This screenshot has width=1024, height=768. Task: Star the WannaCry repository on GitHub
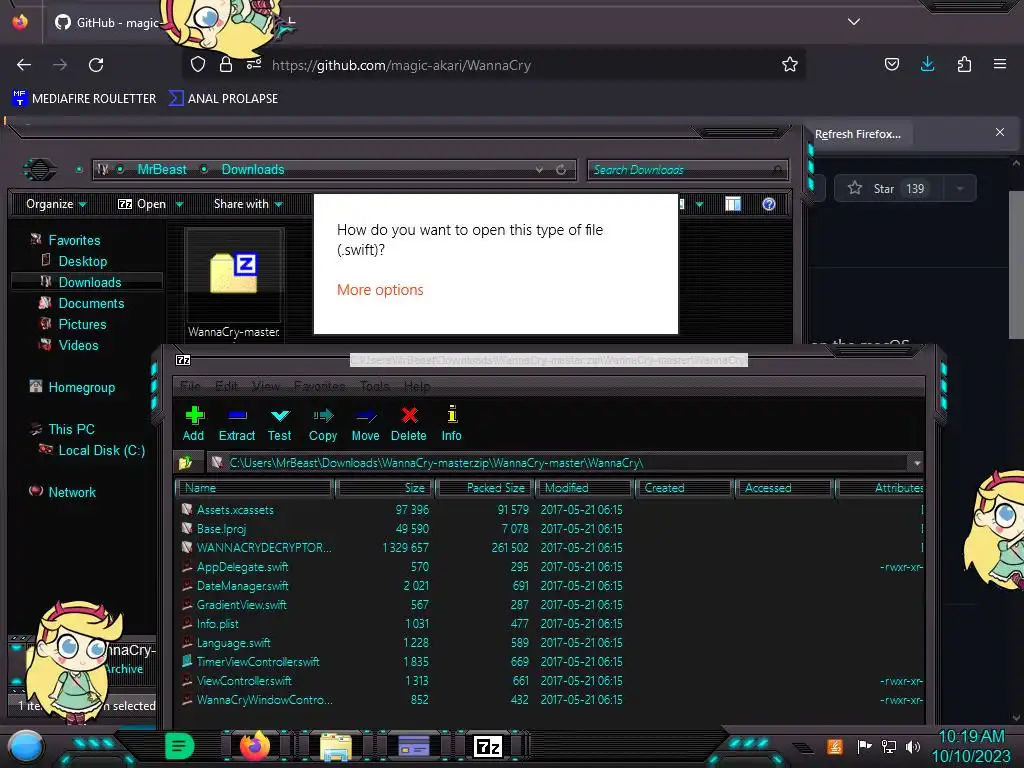(x=888, y=189)
